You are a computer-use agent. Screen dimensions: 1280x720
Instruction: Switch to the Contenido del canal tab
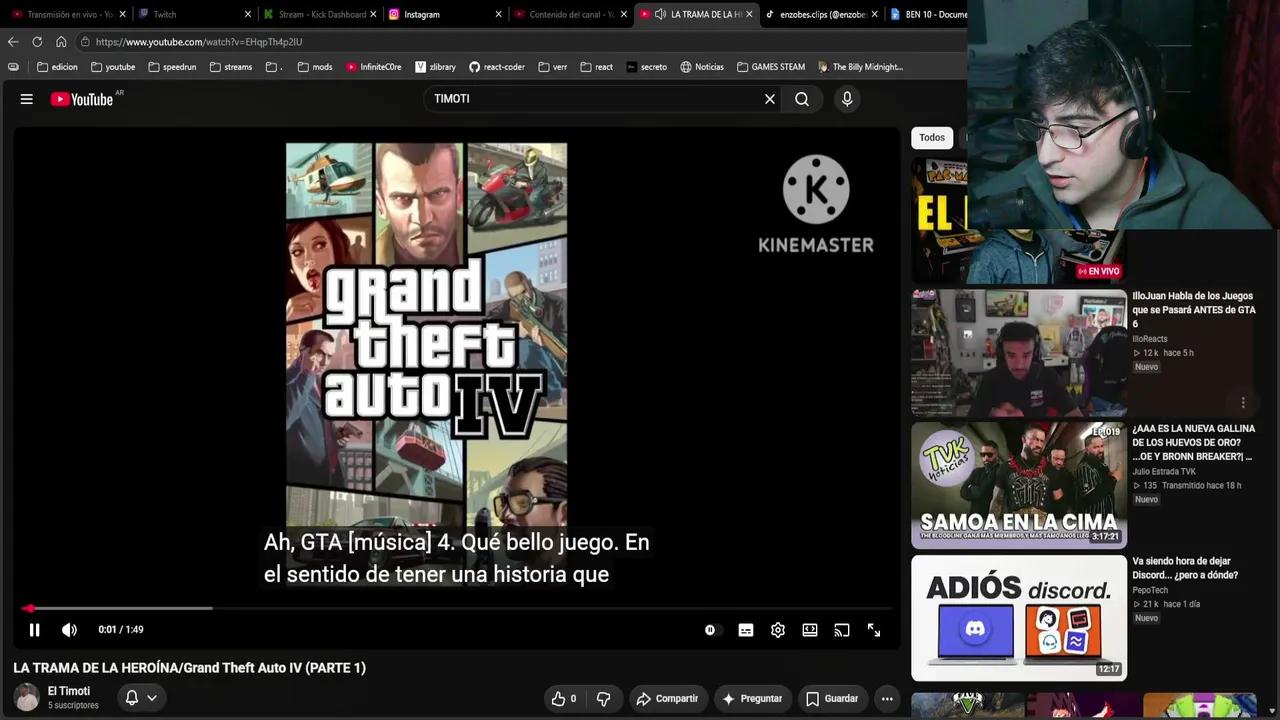click(570, 14)
